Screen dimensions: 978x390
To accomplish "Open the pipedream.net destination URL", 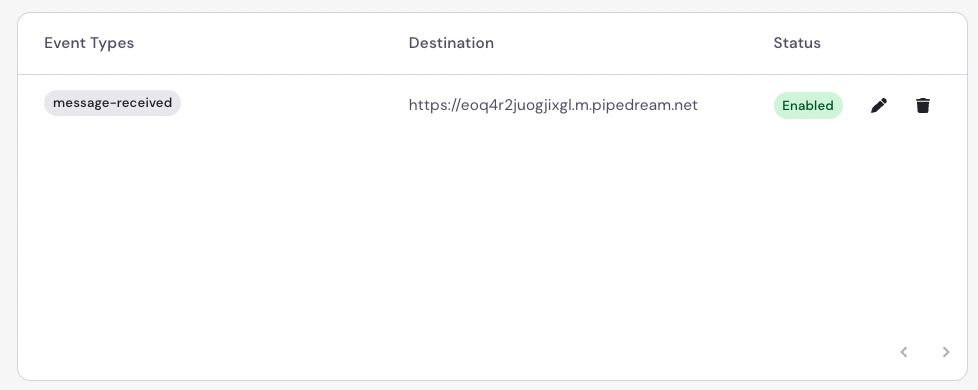I will pos(553,105).
